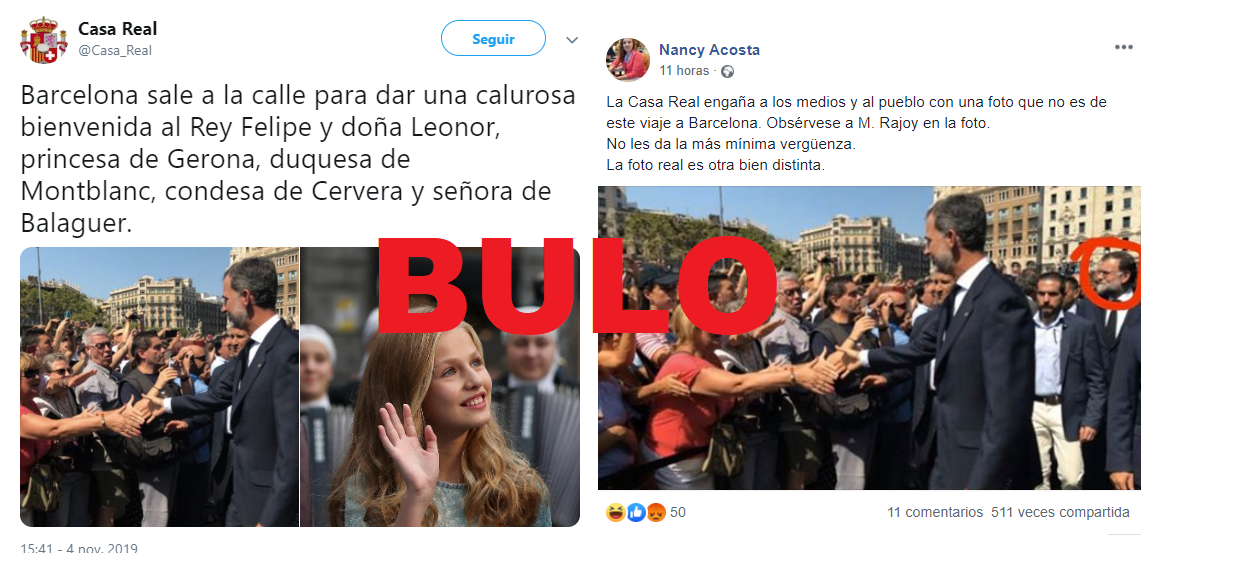Open the Facebook post photo with red circle
Screen dimensions: 1238x578
pyautogui.click(x=869, y=338)
